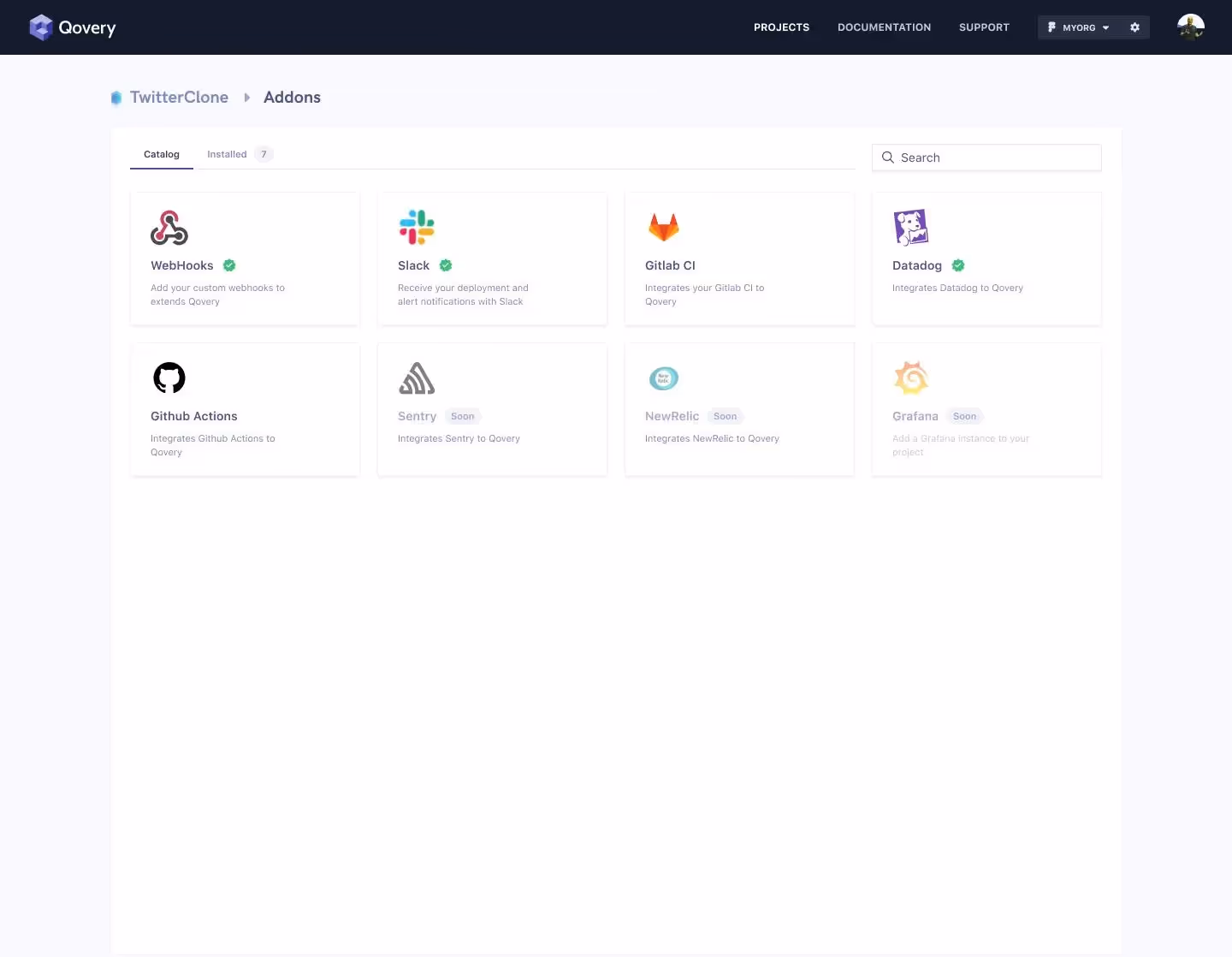Click 'Integrates your Gitlab CI to Qovery'
The image size is (1232, 957).
(x=704, y=294)
